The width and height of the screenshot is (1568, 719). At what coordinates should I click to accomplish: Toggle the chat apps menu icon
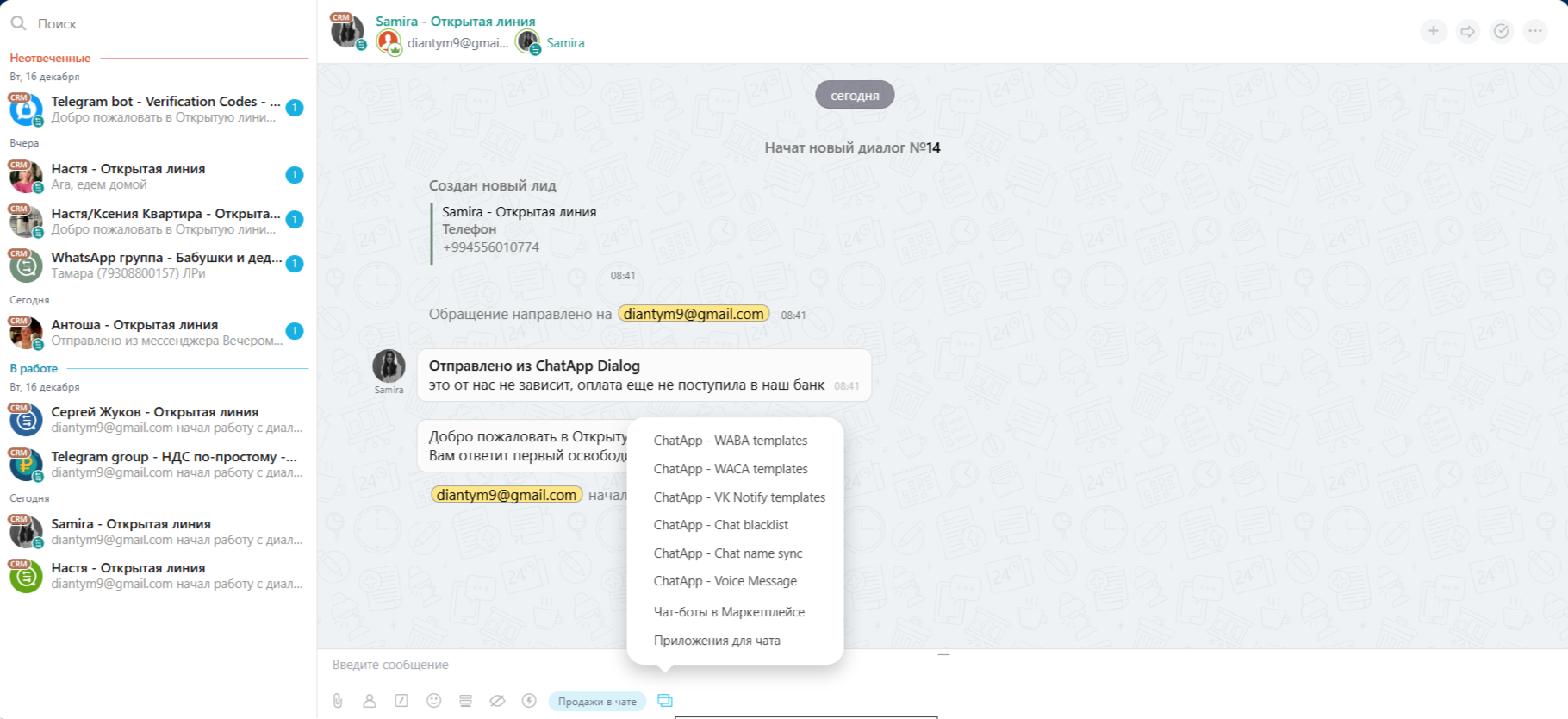pos(664,701)
